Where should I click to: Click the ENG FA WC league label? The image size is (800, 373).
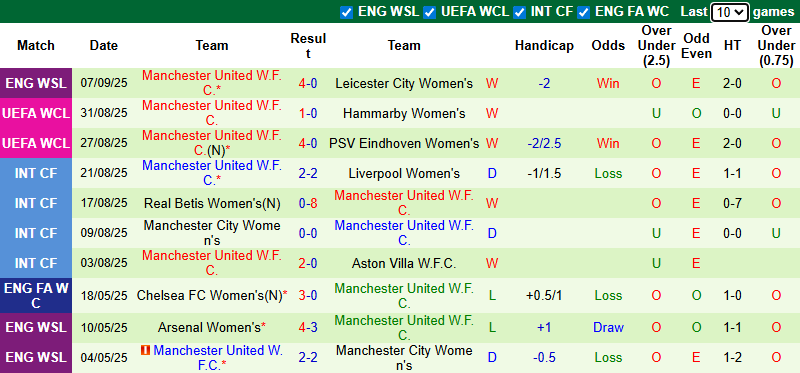[x=36, y=295]
